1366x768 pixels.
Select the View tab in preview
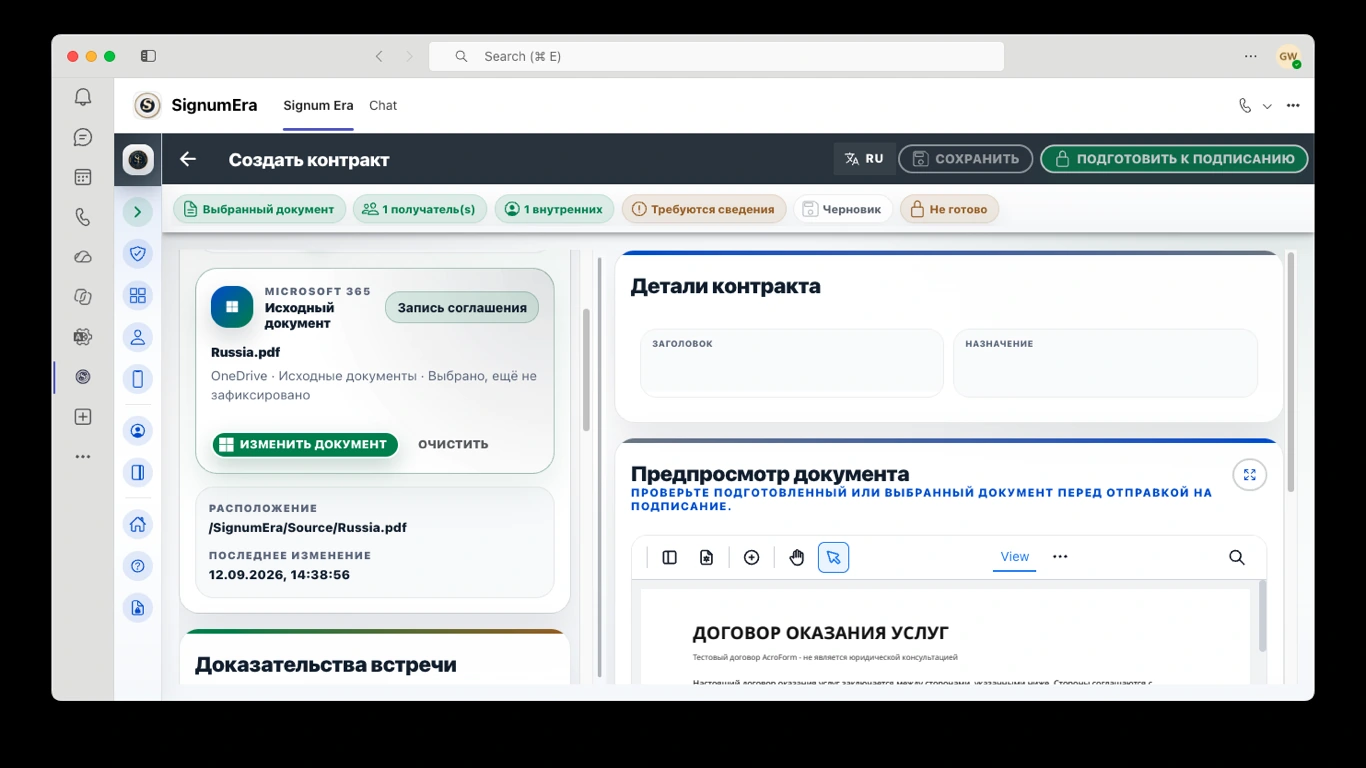[1014, 557]
